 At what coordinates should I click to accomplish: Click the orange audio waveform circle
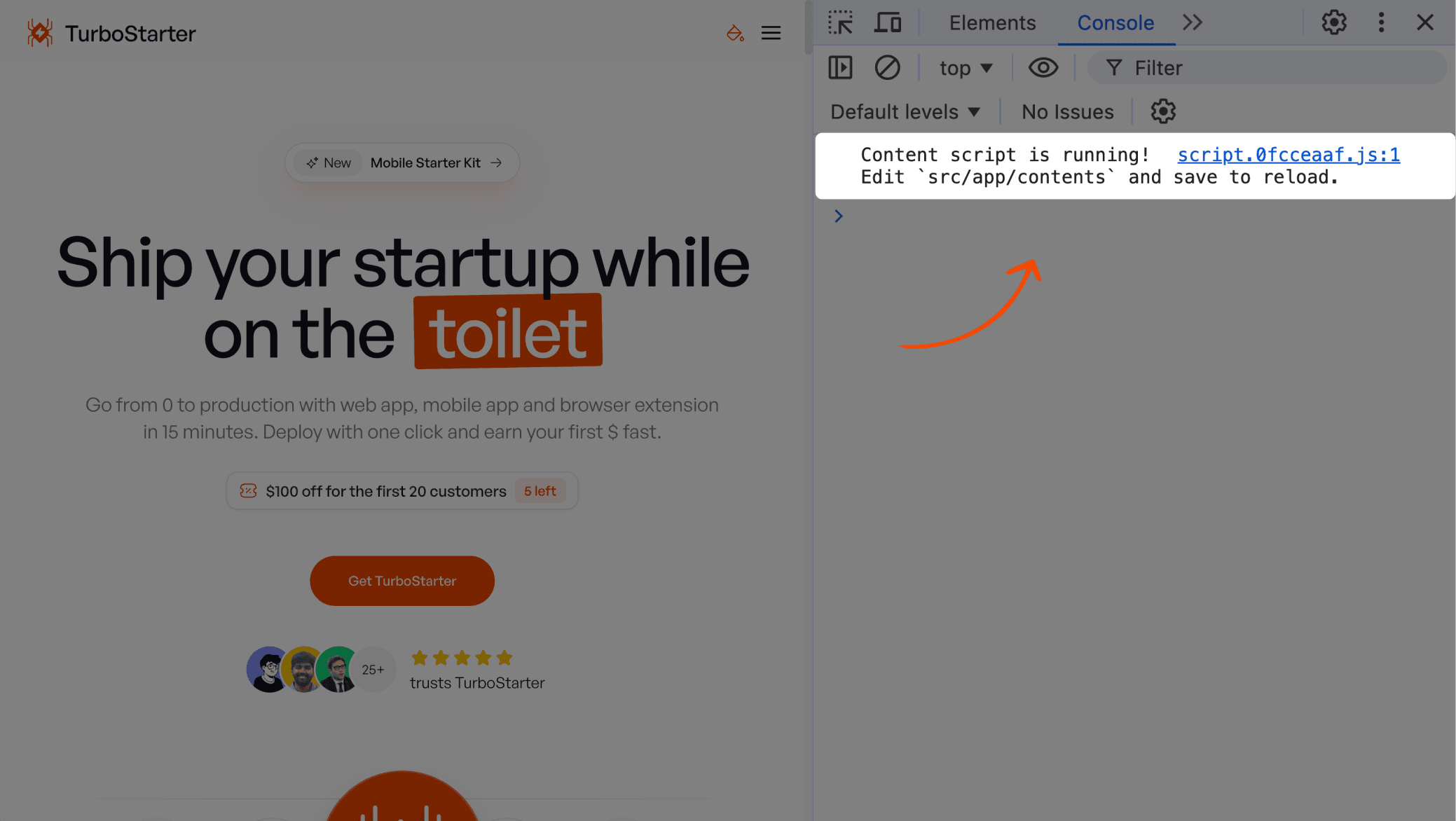click(402, 796)
